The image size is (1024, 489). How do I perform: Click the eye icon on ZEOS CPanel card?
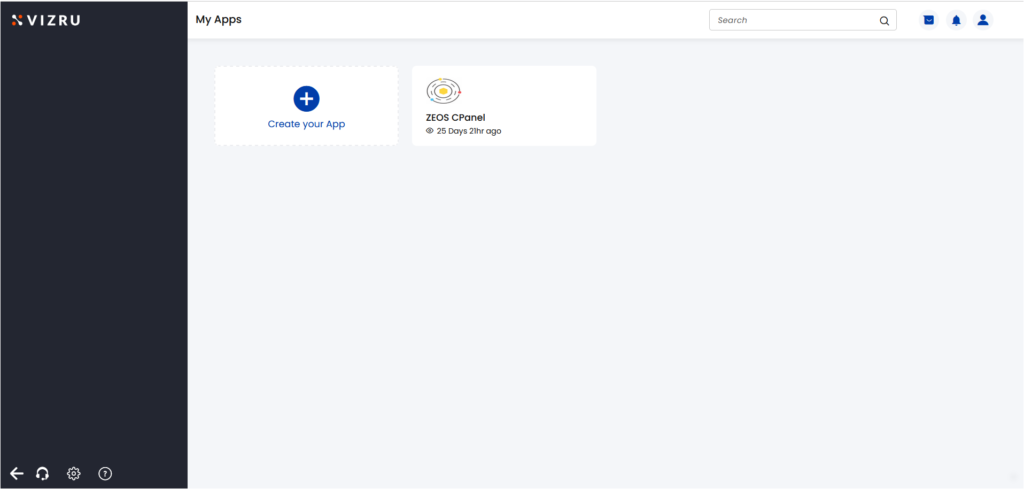430,131
